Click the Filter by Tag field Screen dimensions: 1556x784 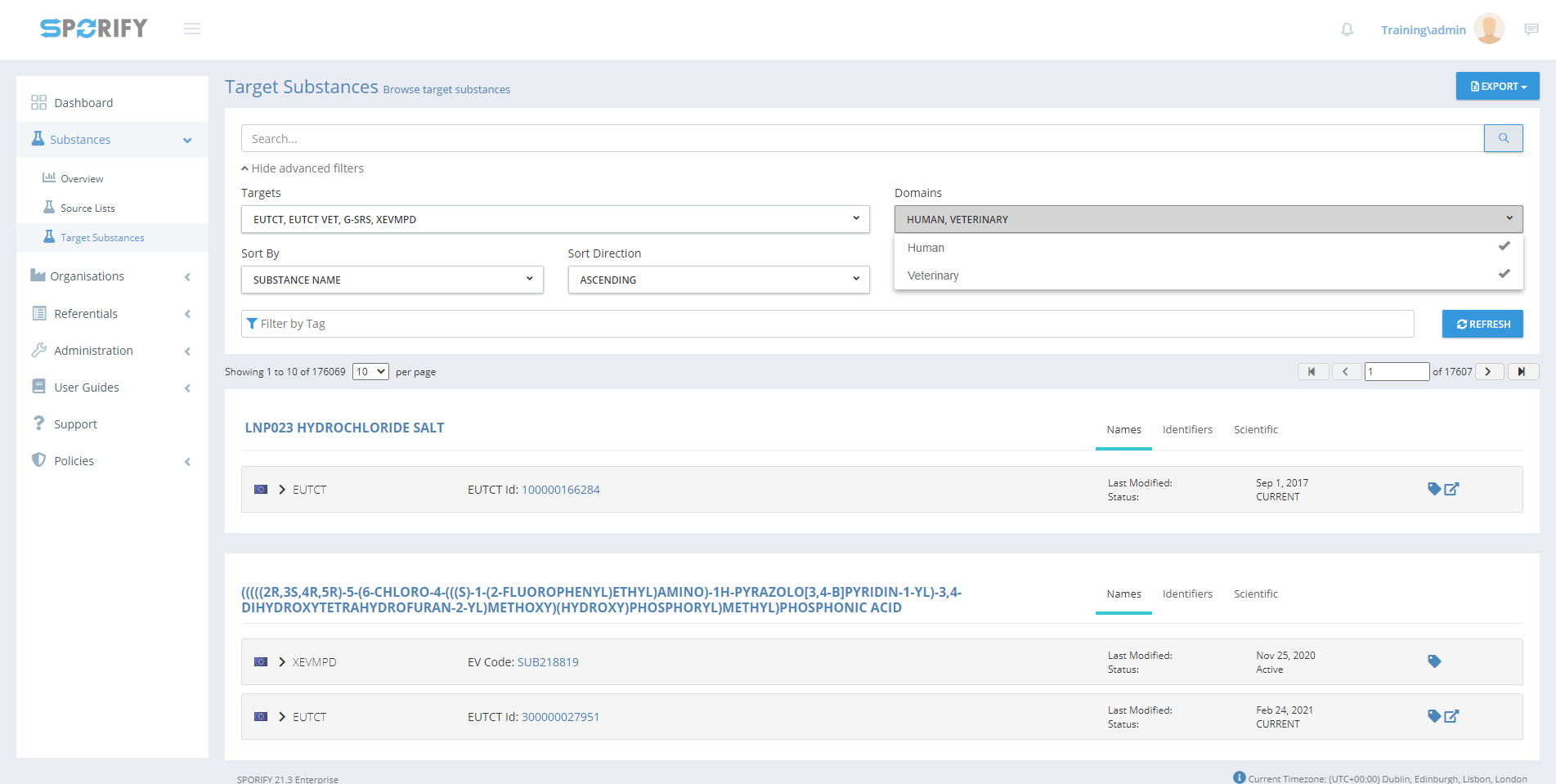[827, 324]
